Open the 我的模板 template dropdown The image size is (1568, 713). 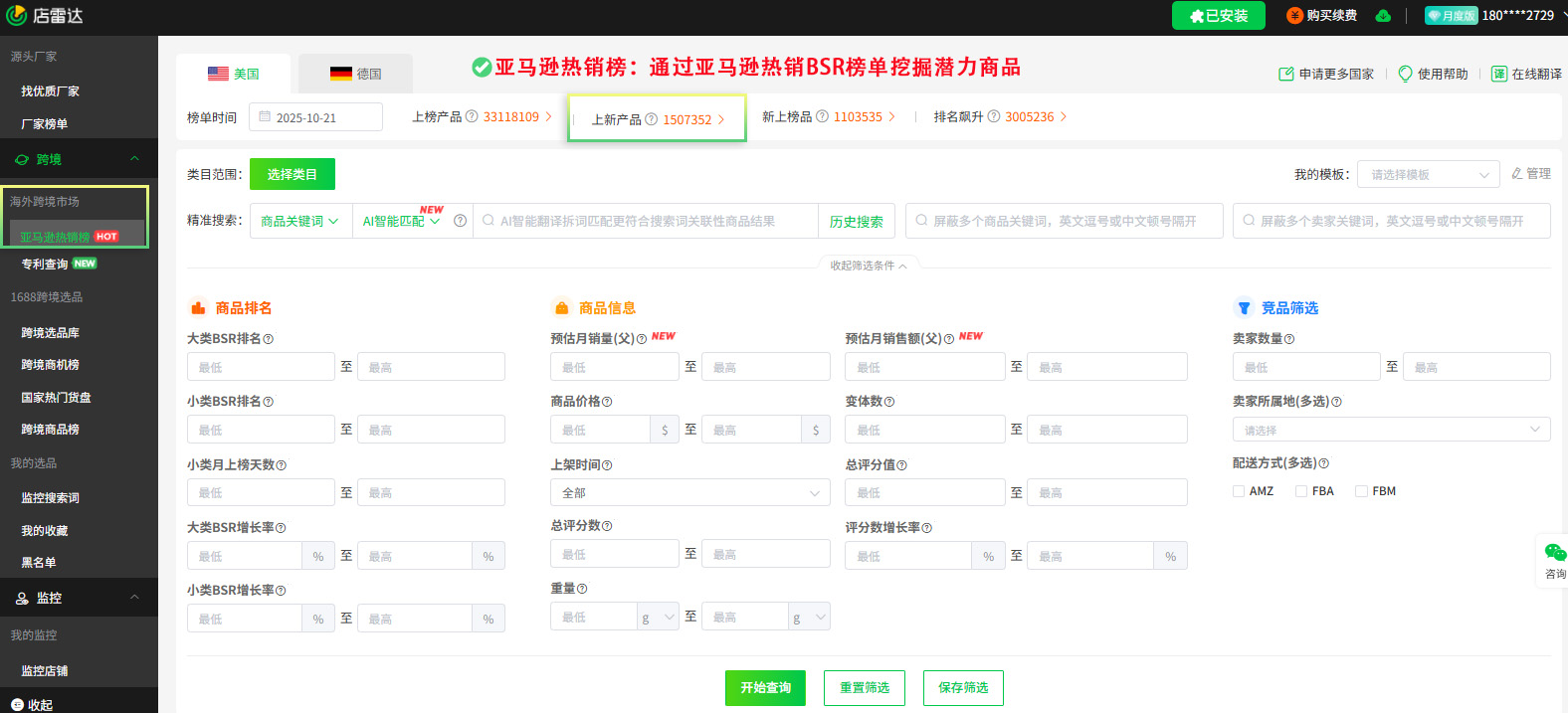[1428, 175]
